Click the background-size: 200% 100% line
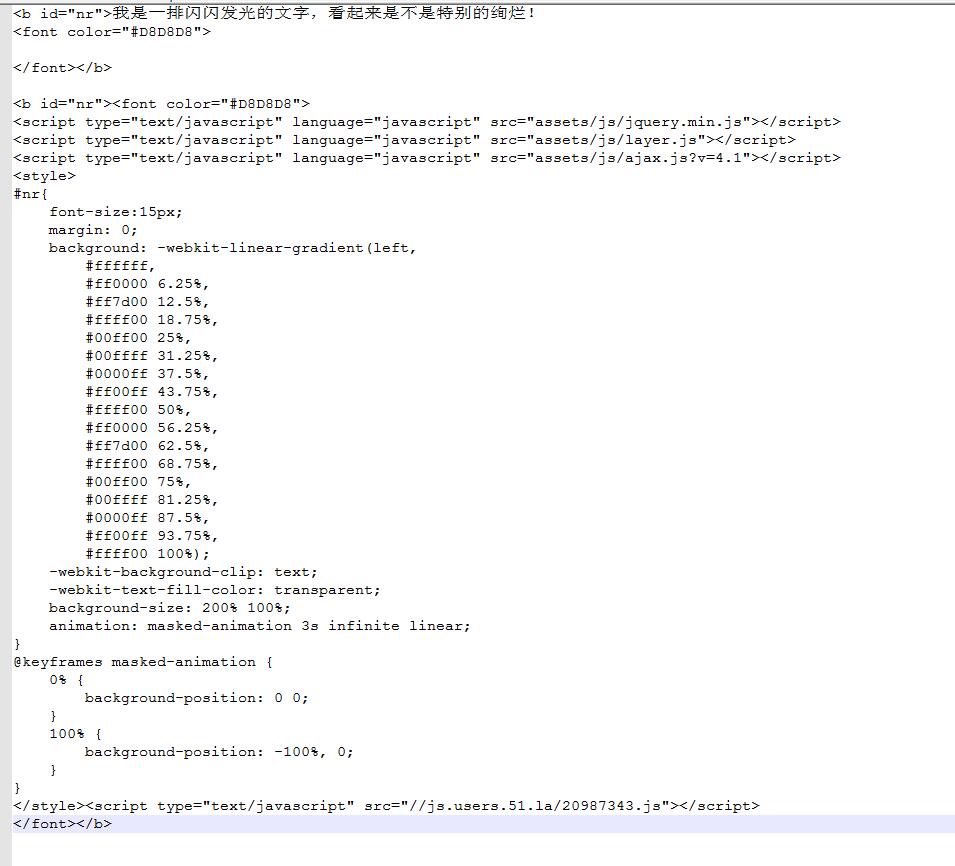955x866 pixels. [170, 608]
